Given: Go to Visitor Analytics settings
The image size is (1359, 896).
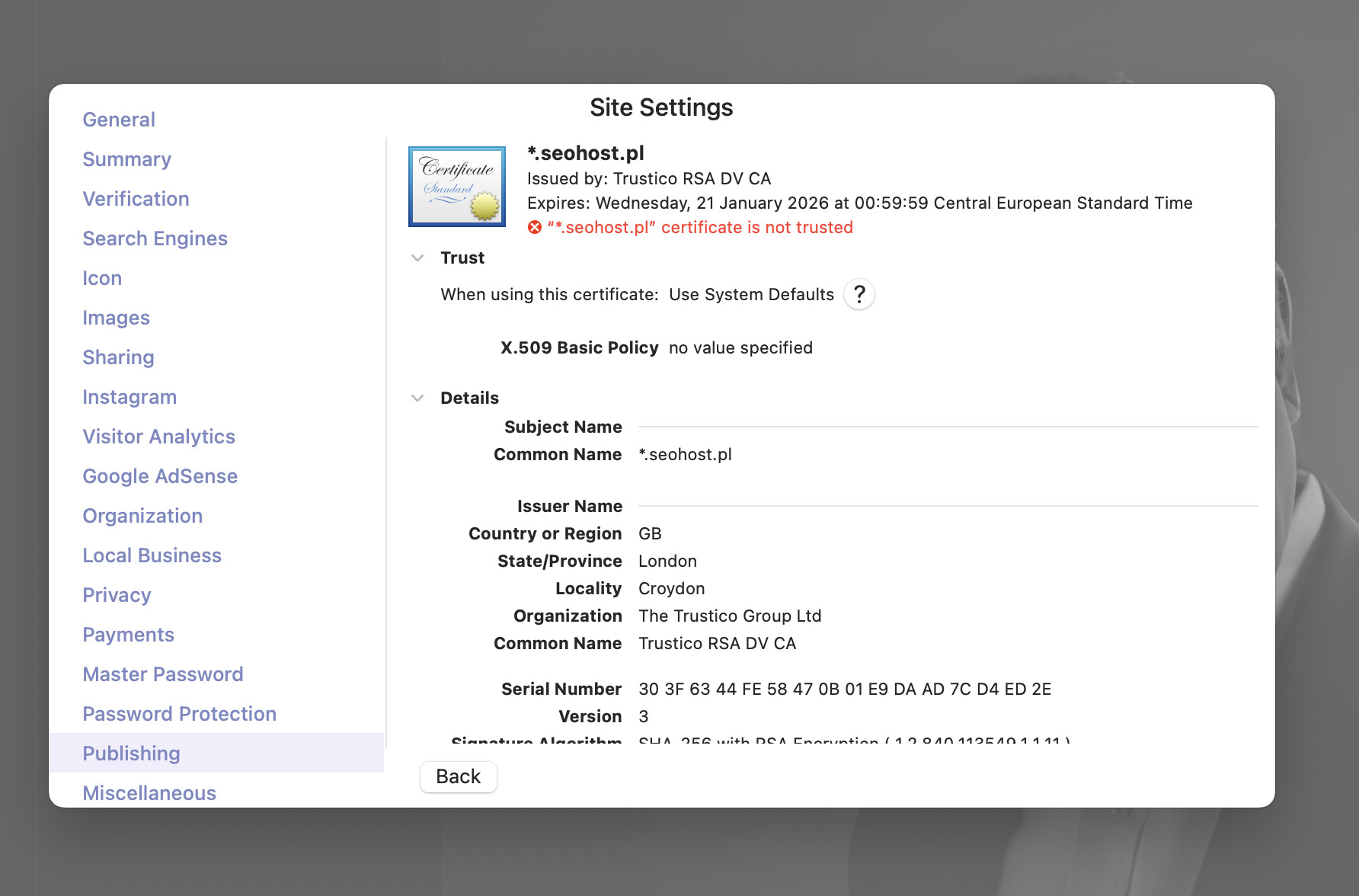Looking at the screenshot, I should (158, 437).
